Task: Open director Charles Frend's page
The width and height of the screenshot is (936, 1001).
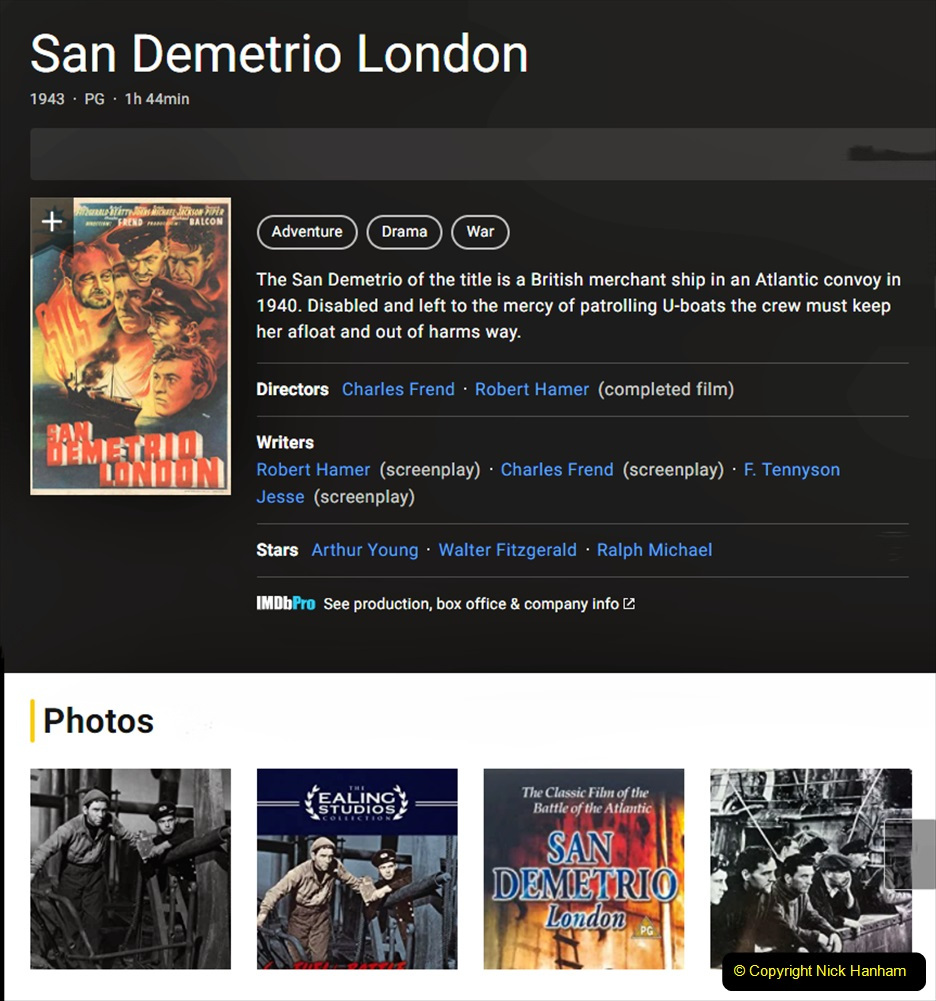Action: 398,390
